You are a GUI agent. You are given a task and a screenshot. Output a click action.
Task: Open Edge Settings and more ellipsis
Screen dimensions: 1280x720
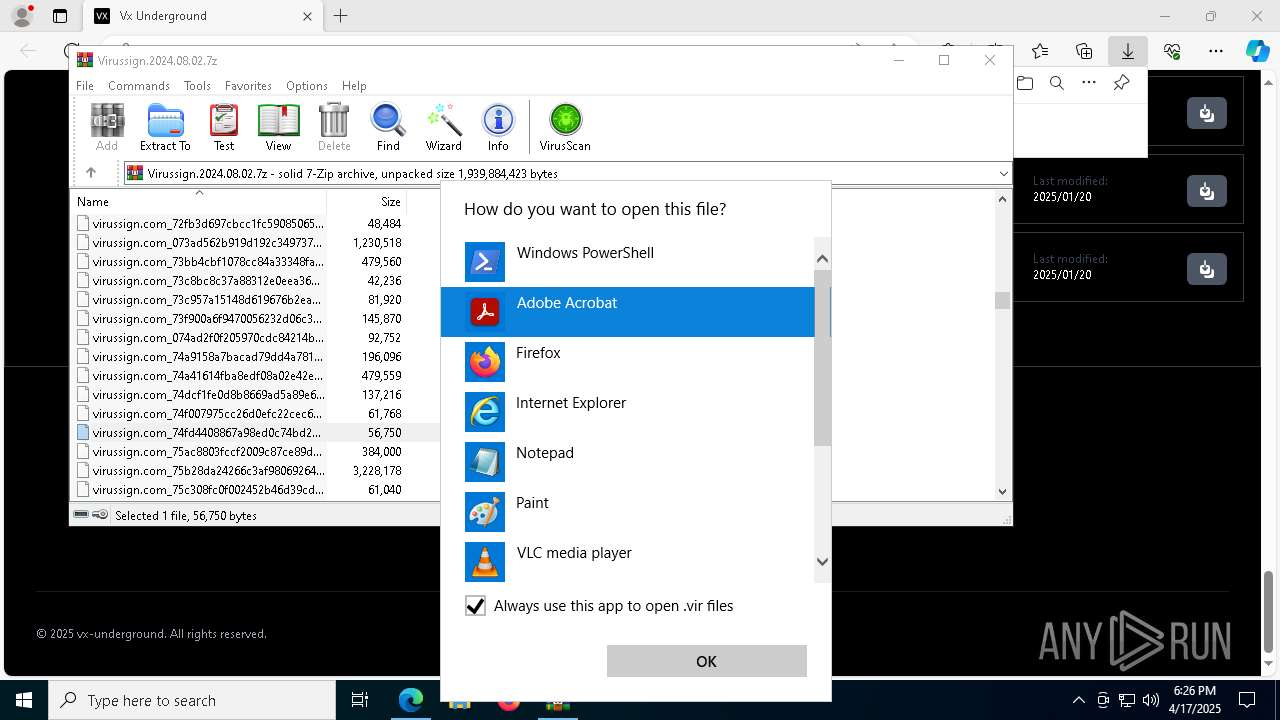(x=1216, y=51)
